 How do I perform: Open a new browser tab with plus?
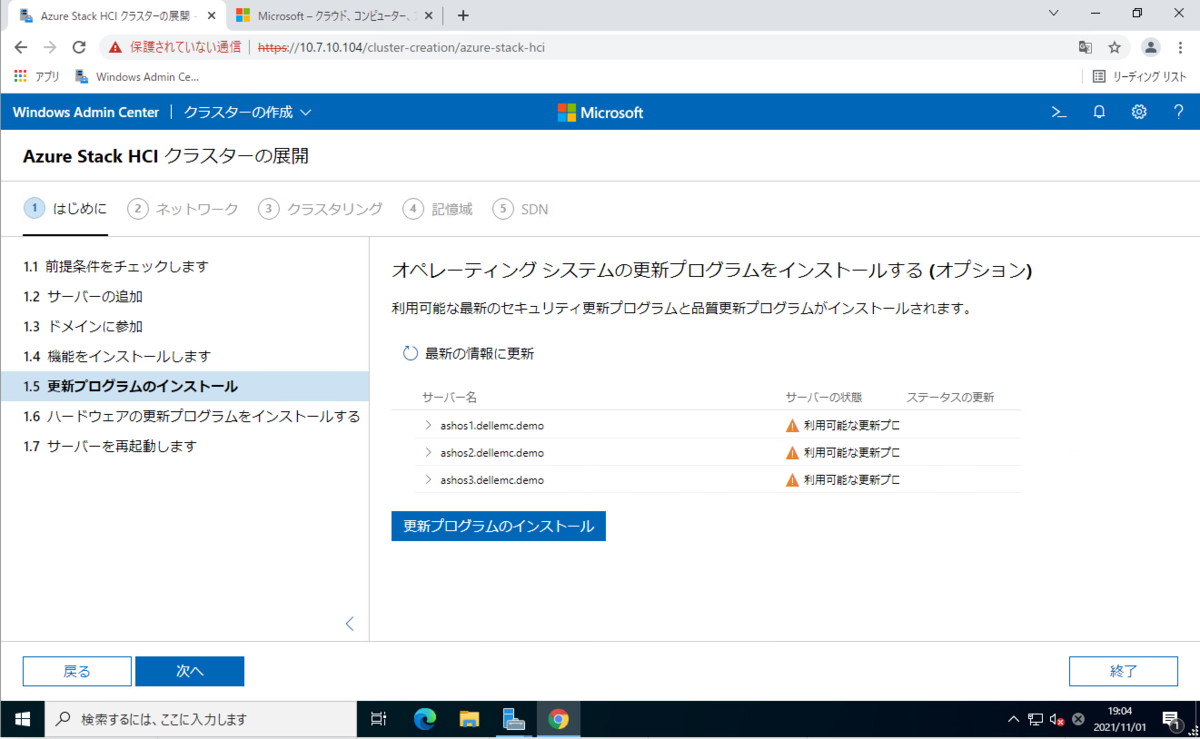coord(463,15)
